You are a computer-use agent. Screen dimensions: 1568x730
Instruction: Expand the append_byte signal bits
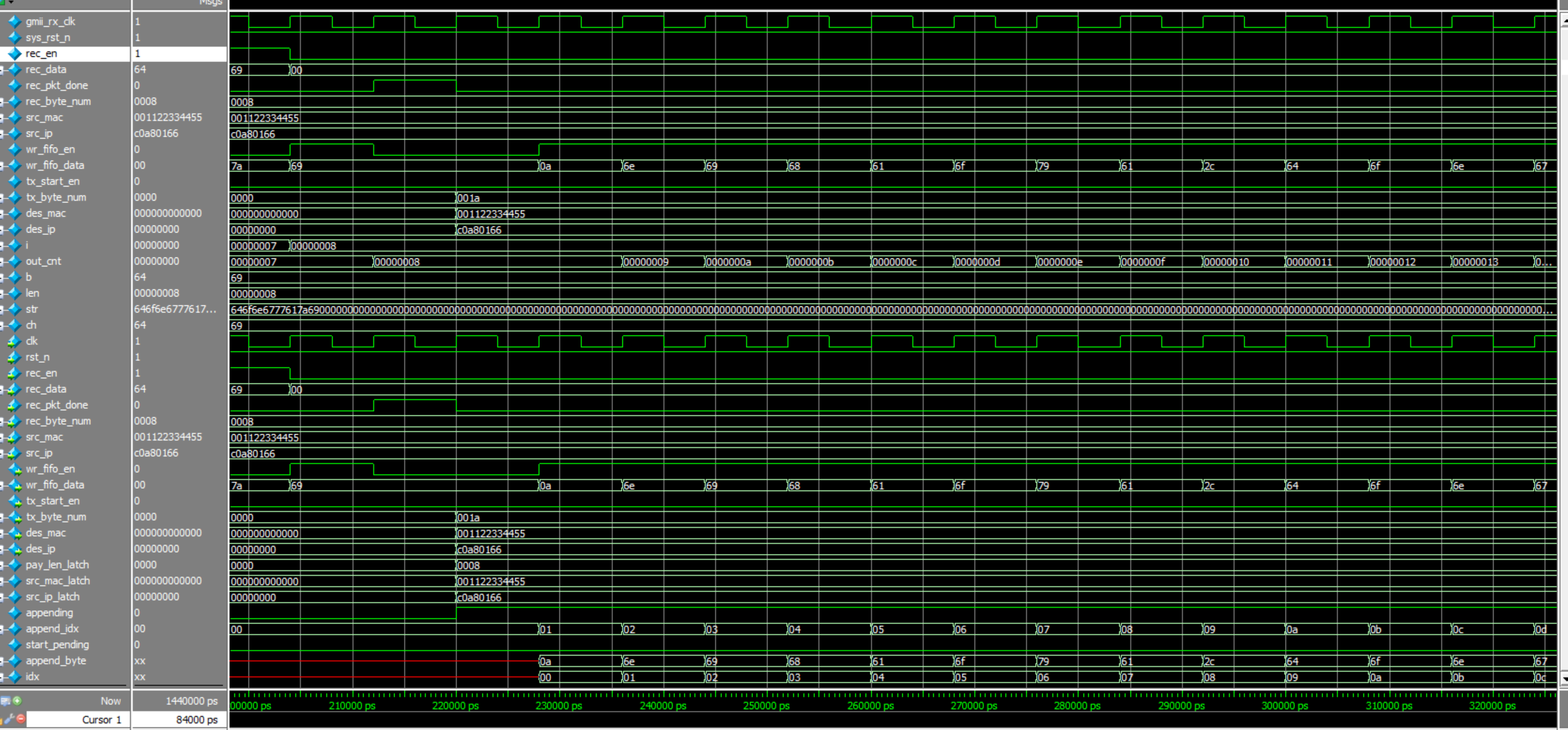click(x=3, y=660)
